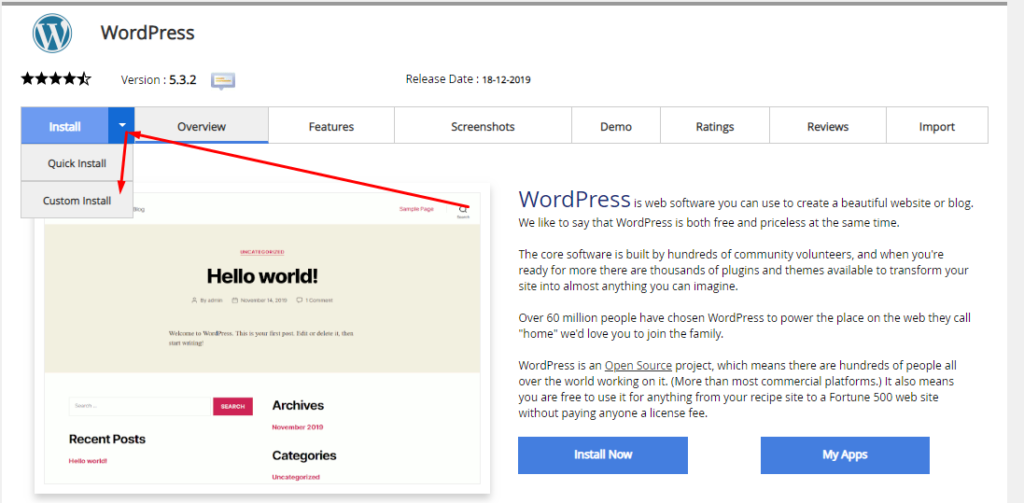Click the red SEARCH button in the preview

point(232,406)
